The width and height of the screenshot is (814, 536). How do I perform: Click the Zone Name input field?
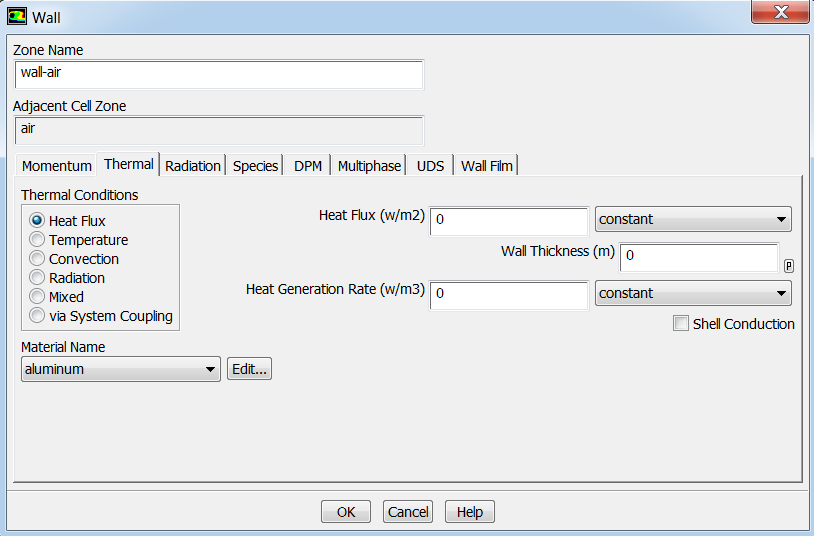[x=219, y=74]
